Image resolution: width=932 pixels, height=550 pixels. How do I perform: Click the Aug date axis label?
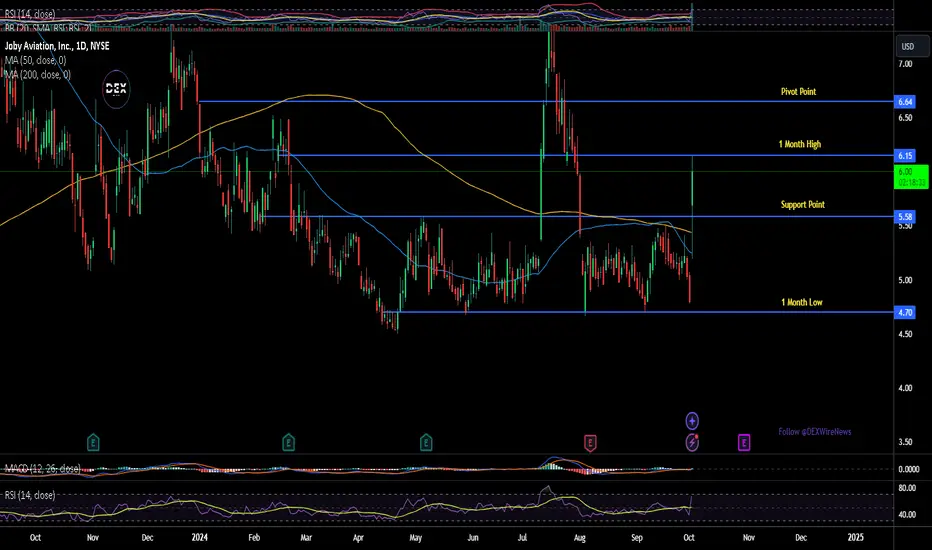point(580,538)
